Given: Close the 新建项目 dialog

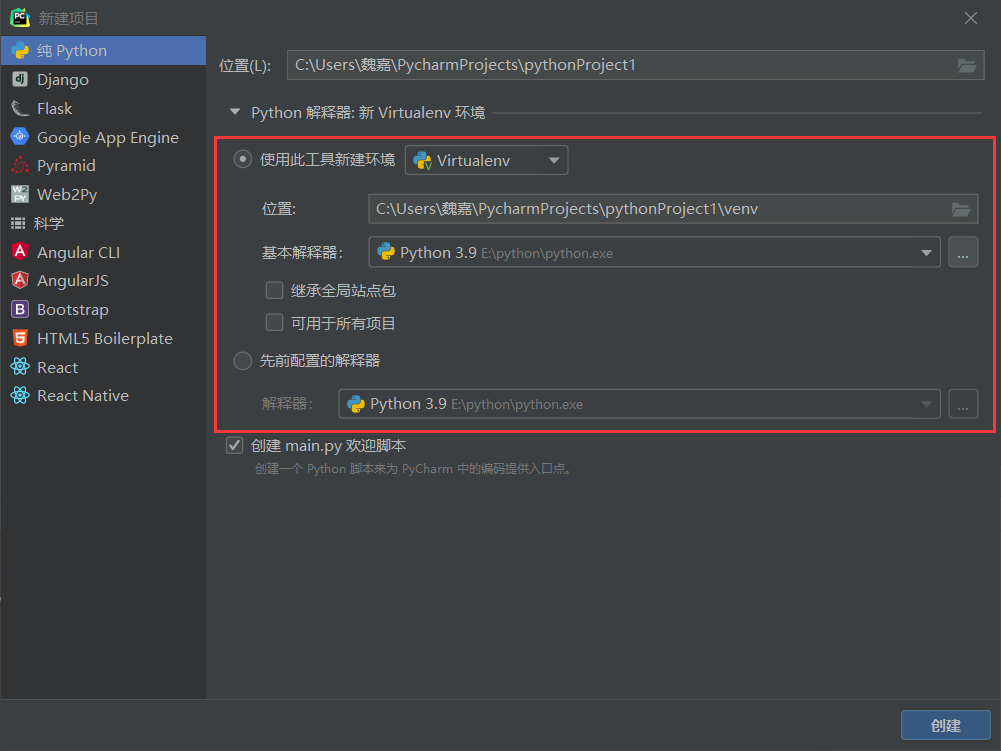Looking at the screenshot, I should pyautogui.click(x=970, y=18).
